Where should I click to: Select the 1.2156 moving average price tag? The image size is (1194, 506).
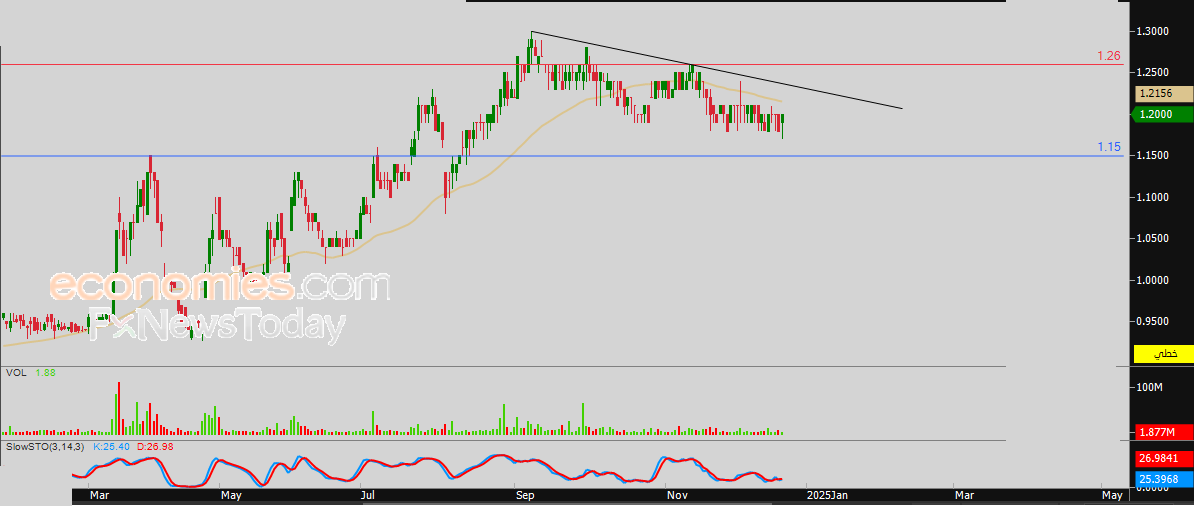pyautogui.click(x=1164, y=94)
